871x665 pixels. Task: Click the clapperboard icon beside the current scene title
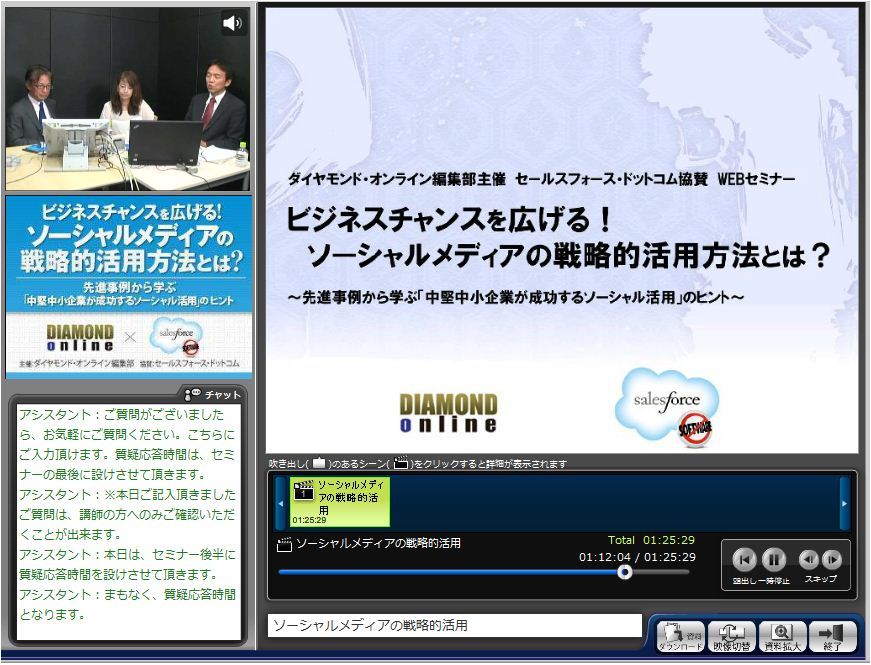pyautogui.click(x=284, y=544)
